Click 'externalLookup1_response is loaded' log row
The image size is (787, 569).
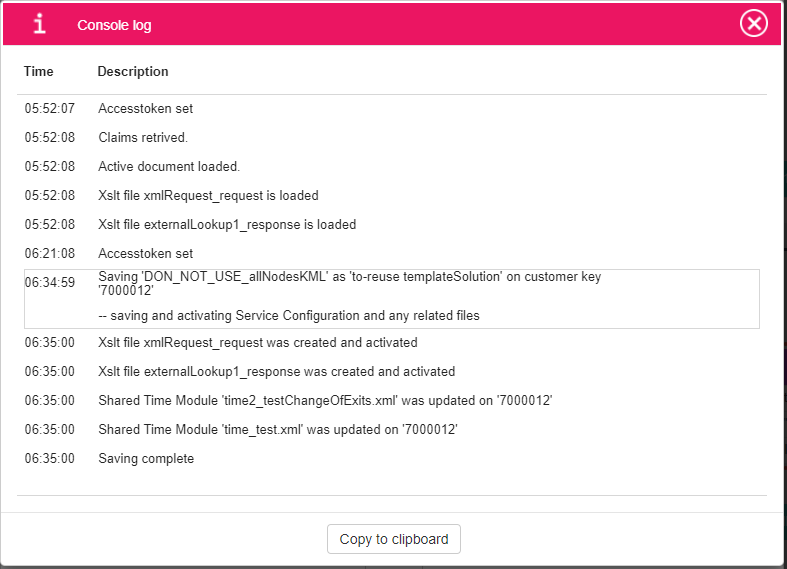(x=227, y=224)
